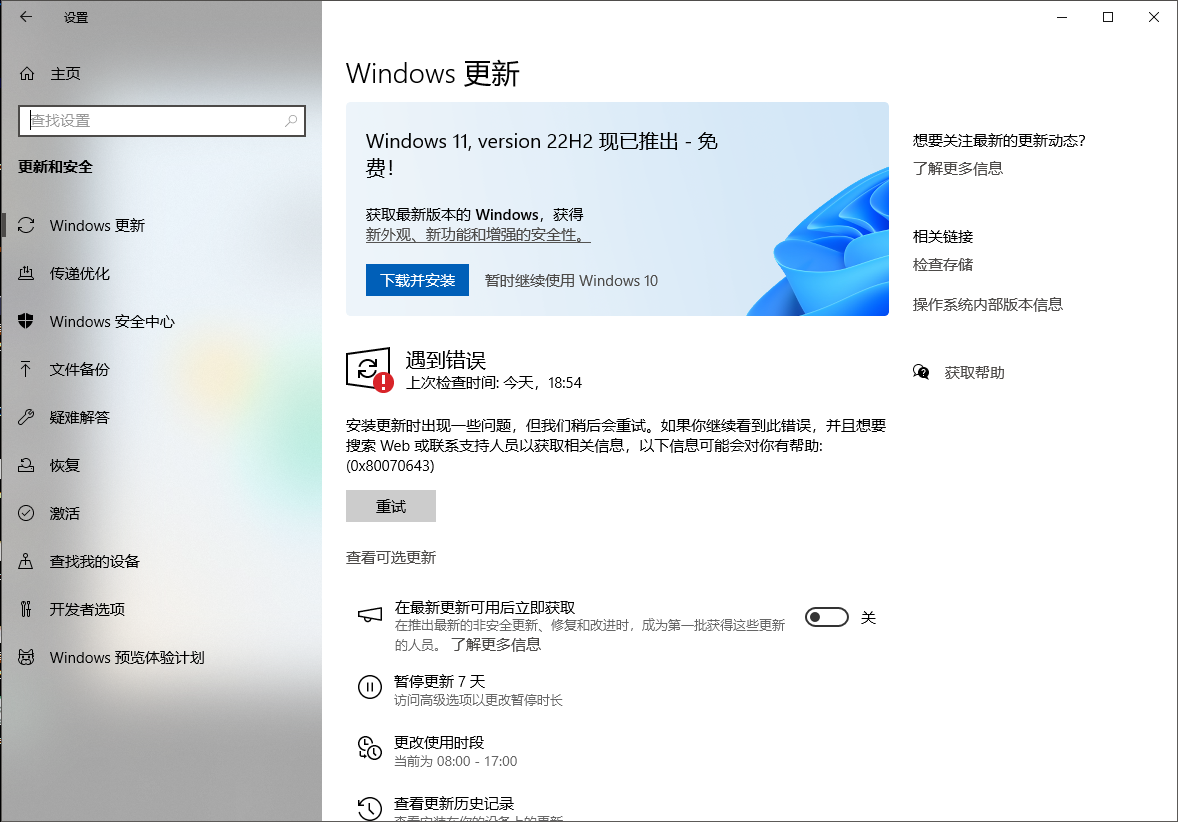Screen dimensions: 1178x822
Task: Click the back arrow in Settings header
Action: pyautogui.click(x=26, y=17)
